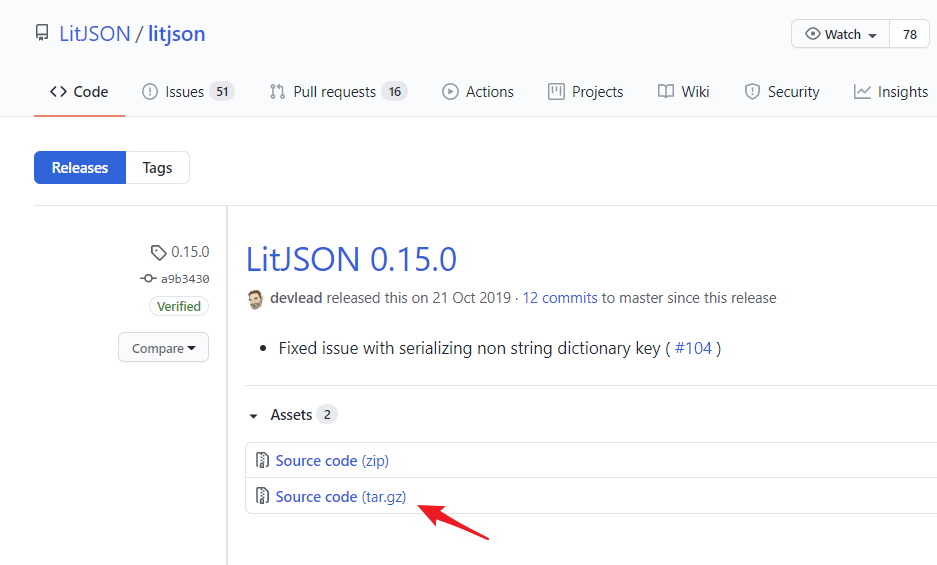Click the Insights graph icon
Viewport: 937px width, 565px height.
862,91
